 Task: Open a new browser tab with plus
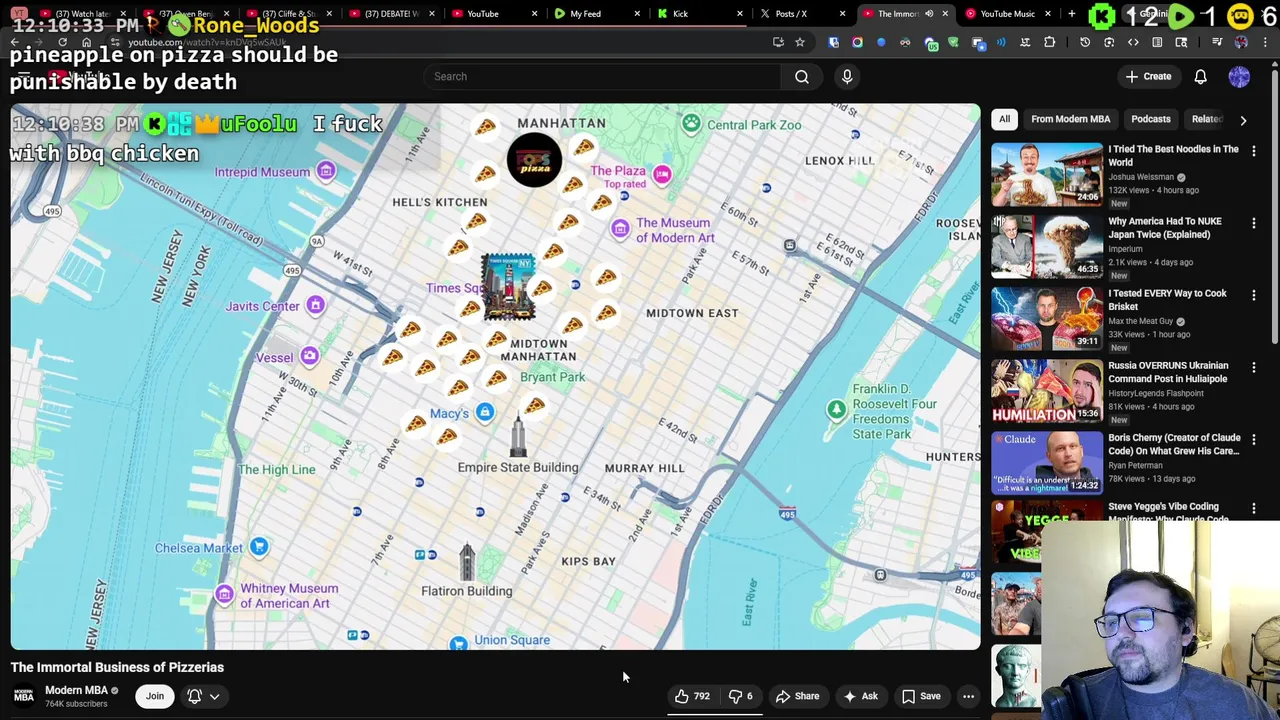(x=1072, y=14)
